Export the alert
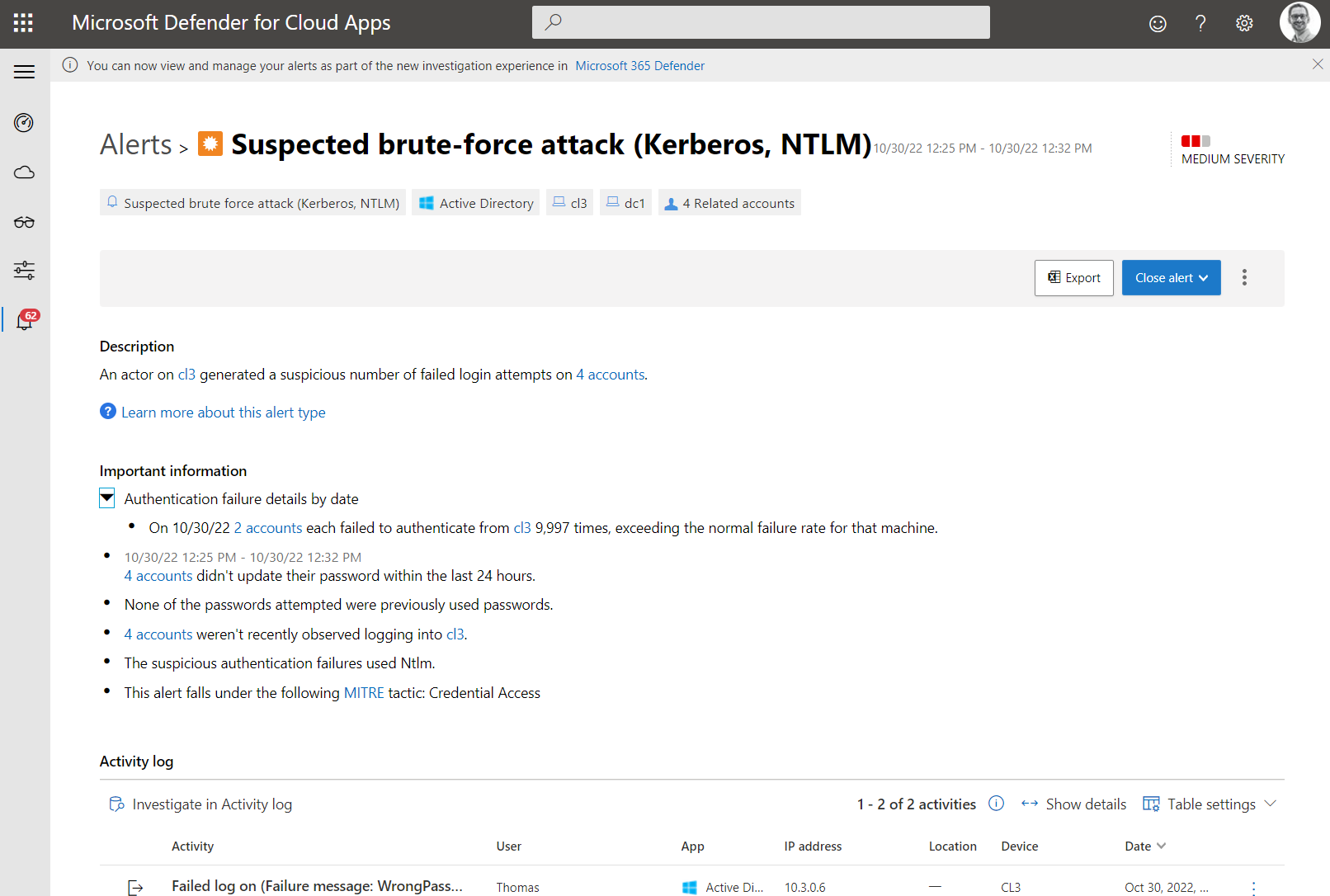Image resolution: width=1330 pixels, height=896 pixels. (1074, 278)
